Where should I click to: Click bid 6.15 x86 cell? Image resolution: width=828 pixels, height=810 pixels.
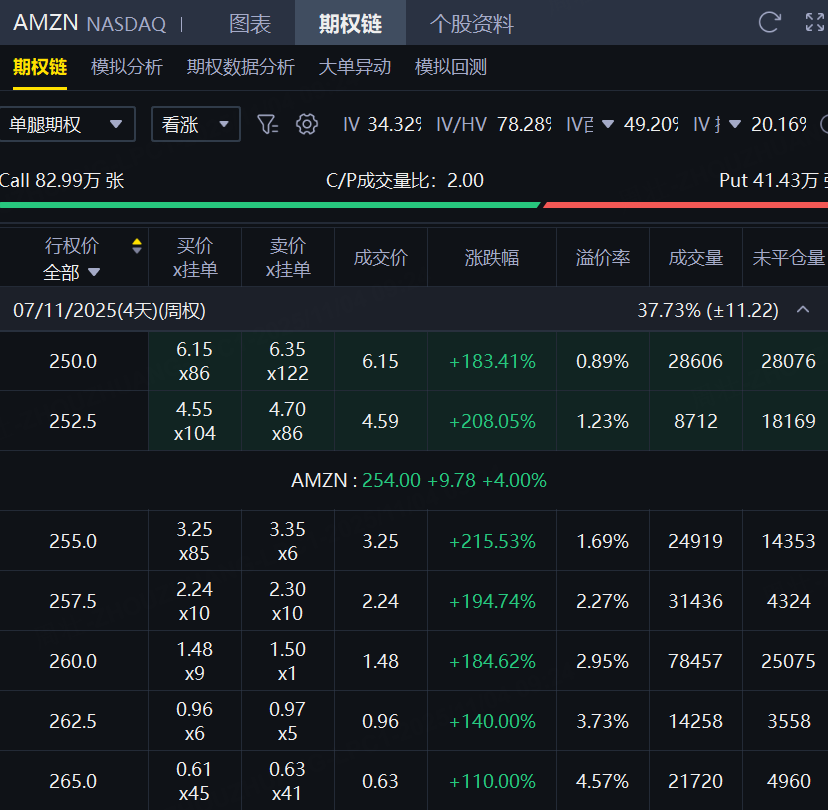[x=195, y=361]
